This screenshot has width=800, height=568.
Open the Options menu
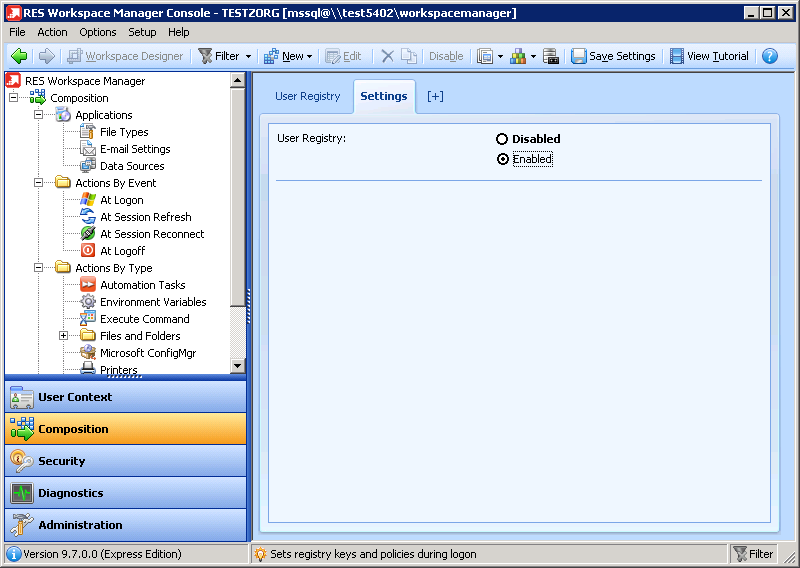pyautogui.click(x=97, y=32)
